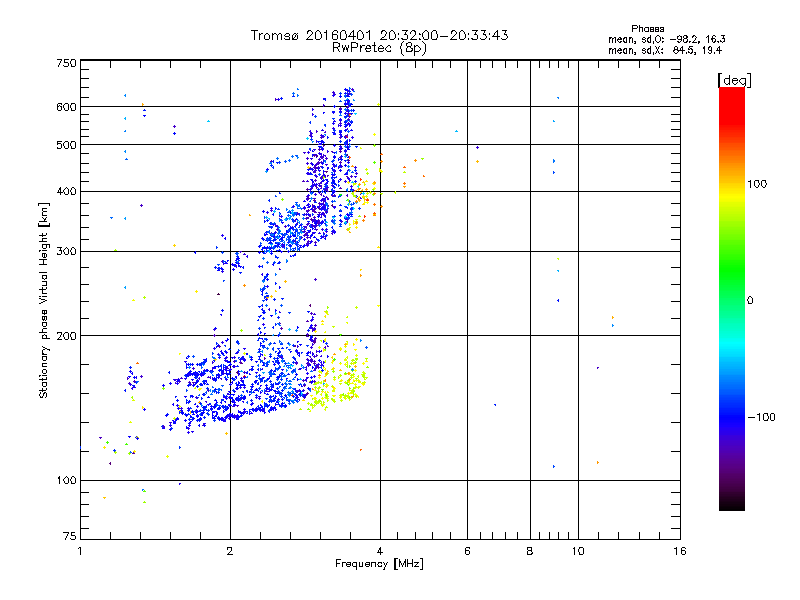
Task: Click the subtitle 'RwPretec (8p)'
Action: coord(379,48)
